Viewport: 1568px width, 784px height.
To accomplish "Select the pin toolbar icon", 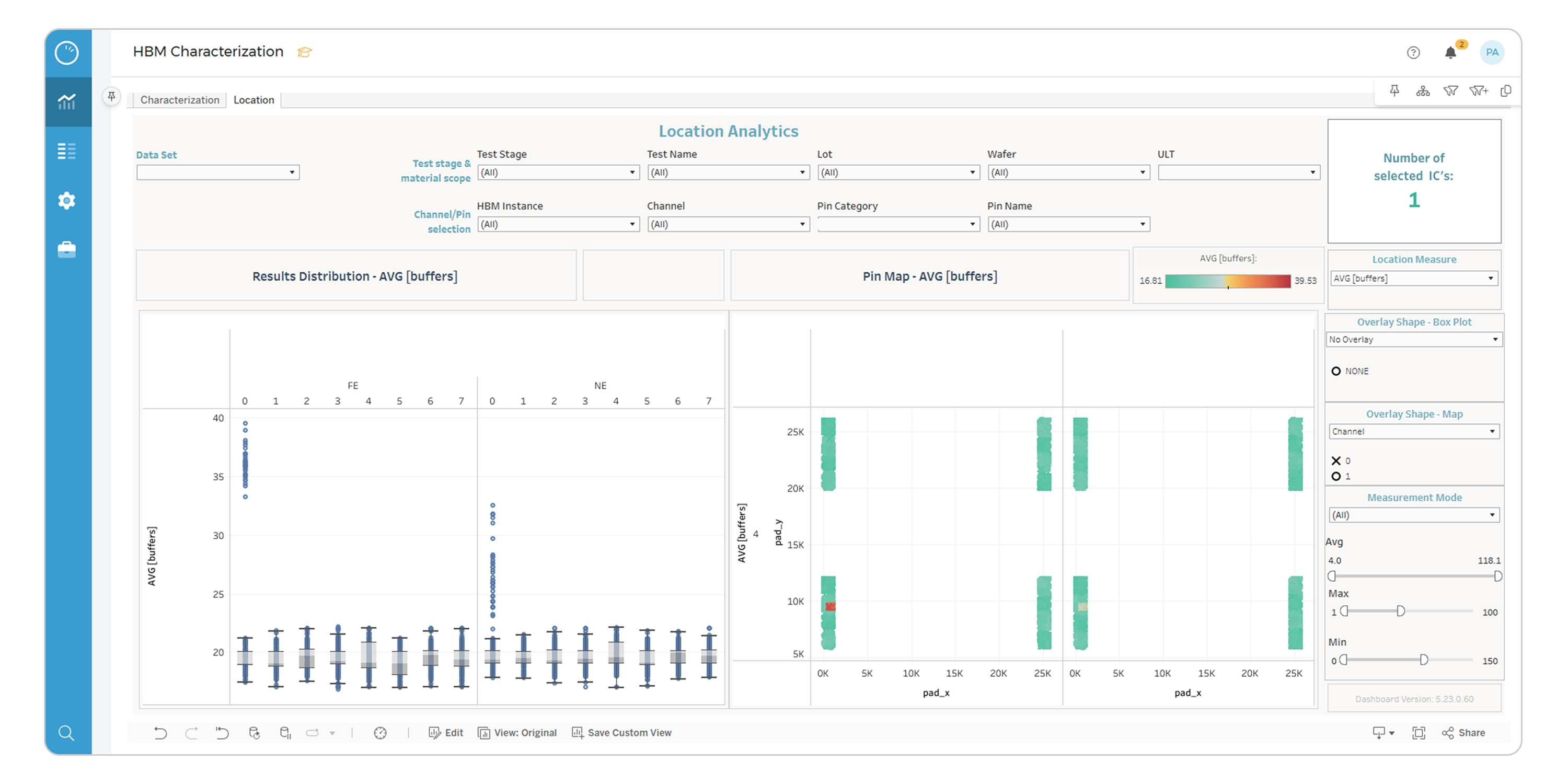I will [1395, 90].
